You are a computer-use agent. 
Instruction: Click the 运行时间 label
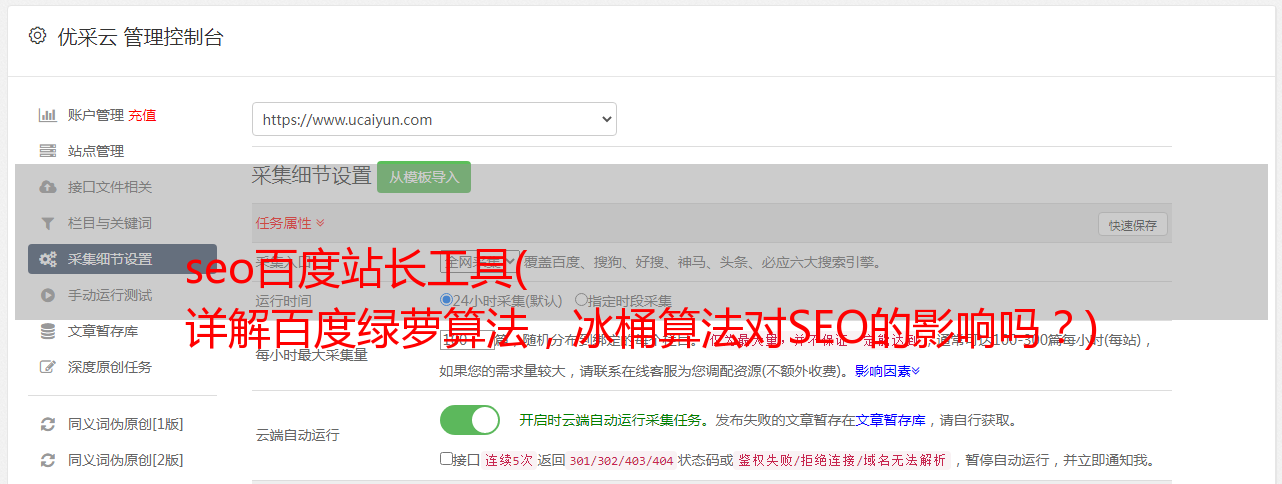pos(283,300)
